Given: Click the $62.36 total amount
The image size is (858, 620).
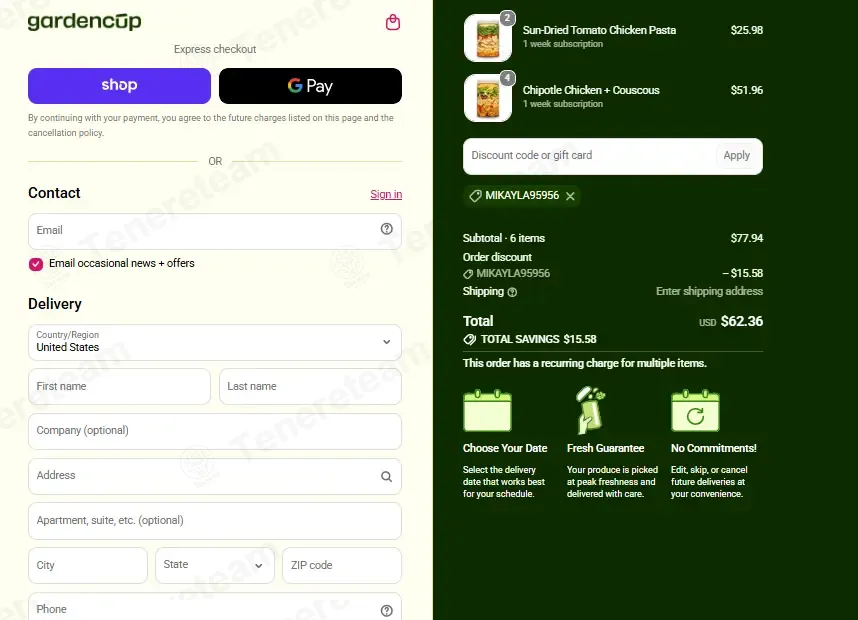Looking at the screenshot, I should 741,321.
